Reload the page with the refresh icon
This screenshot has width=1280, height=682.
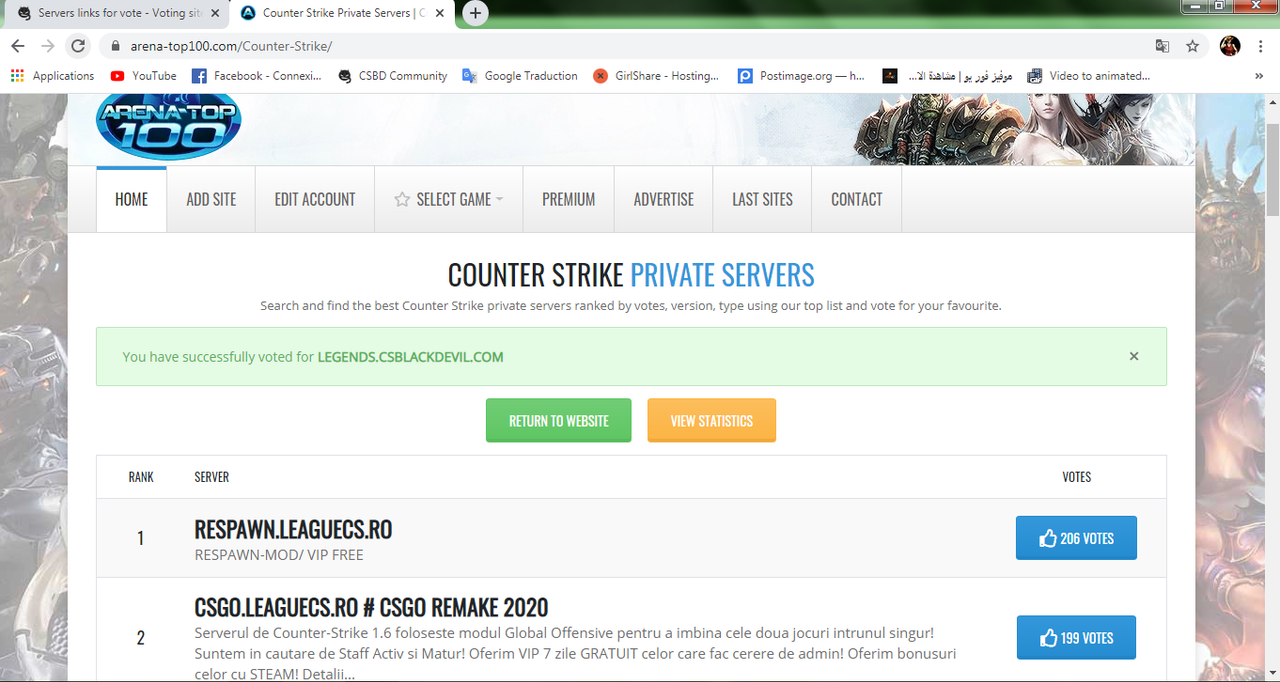pos(78,46)
